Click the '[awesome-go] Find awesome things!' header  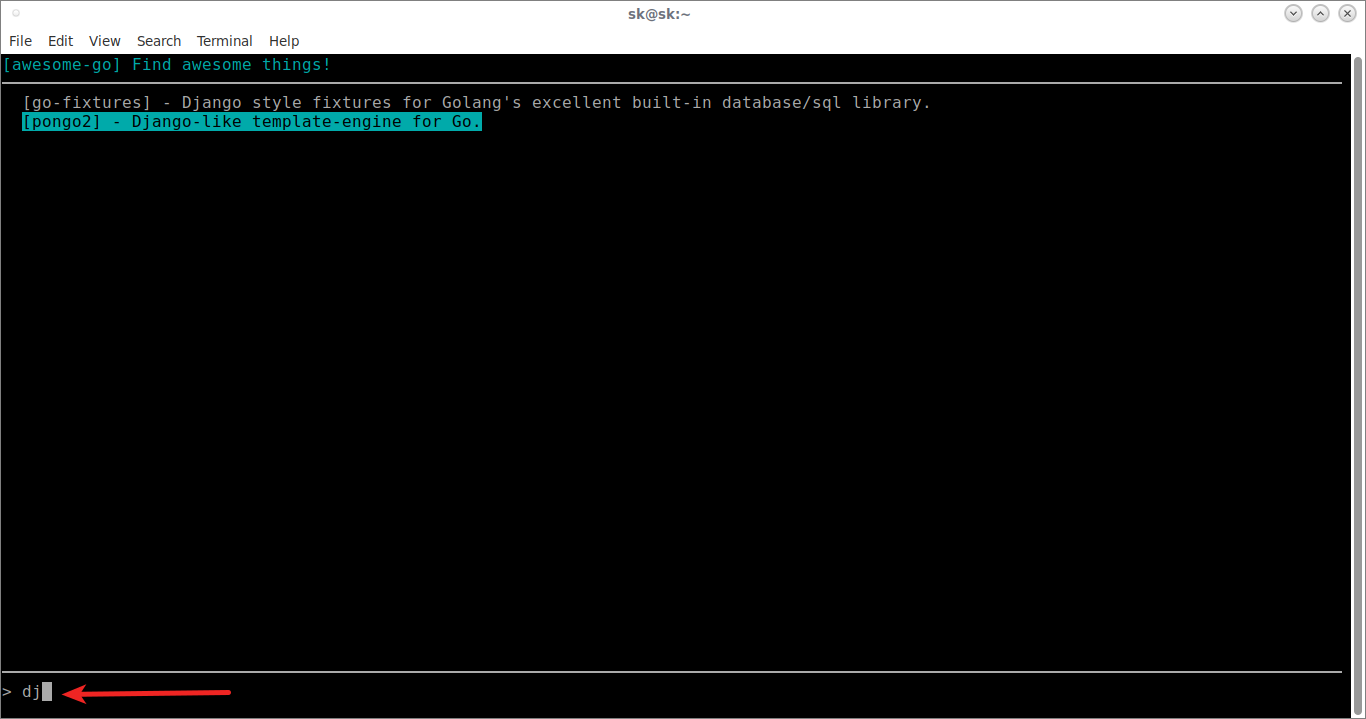click(167, 65)
